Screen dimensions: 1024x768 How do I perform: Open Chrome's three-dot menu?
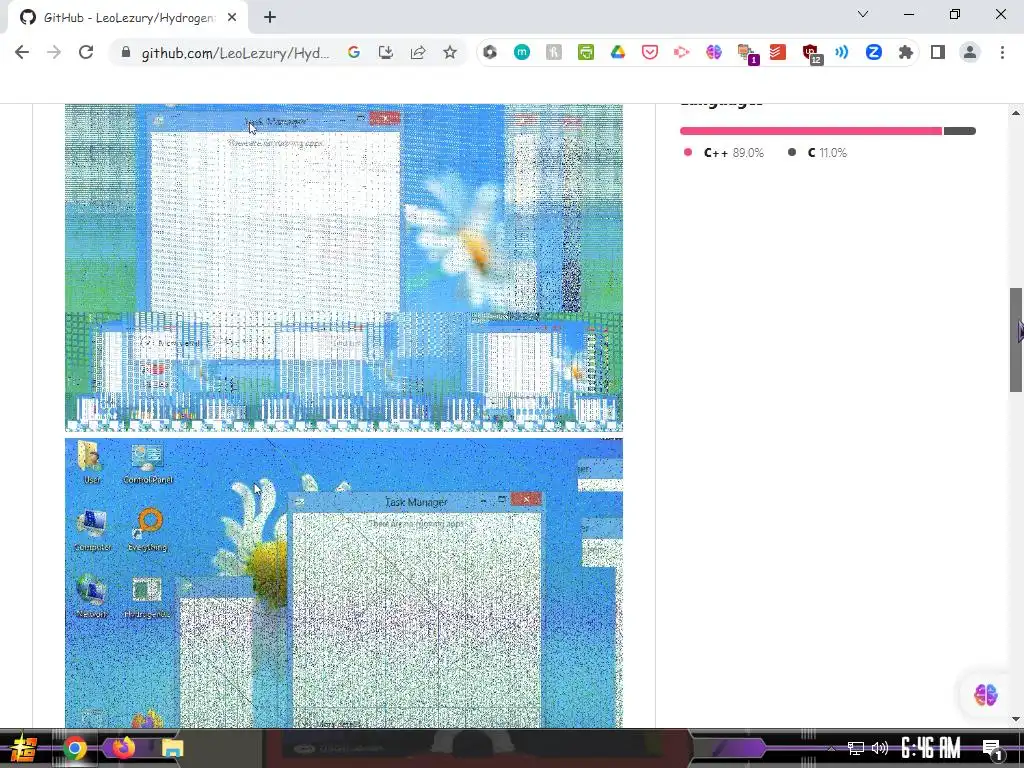(x=1002, y=52)
